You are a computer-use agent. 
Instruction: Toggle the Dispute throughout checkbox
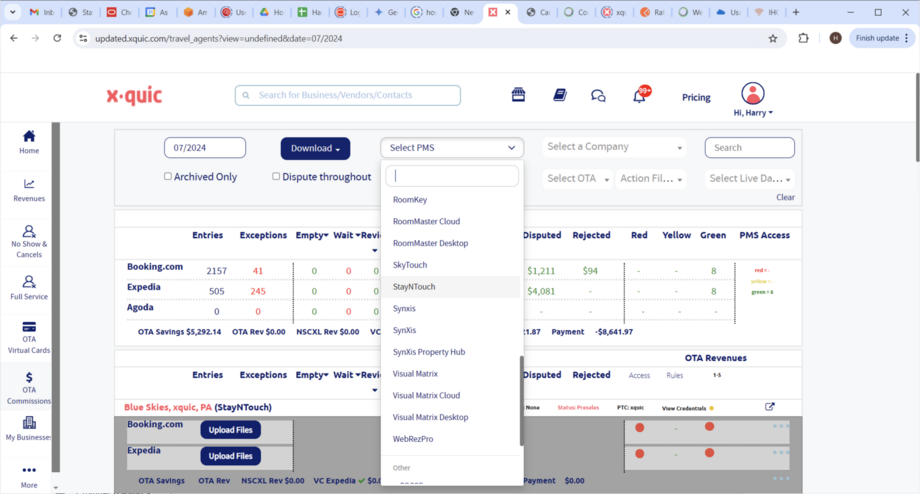tap(276, 176)
